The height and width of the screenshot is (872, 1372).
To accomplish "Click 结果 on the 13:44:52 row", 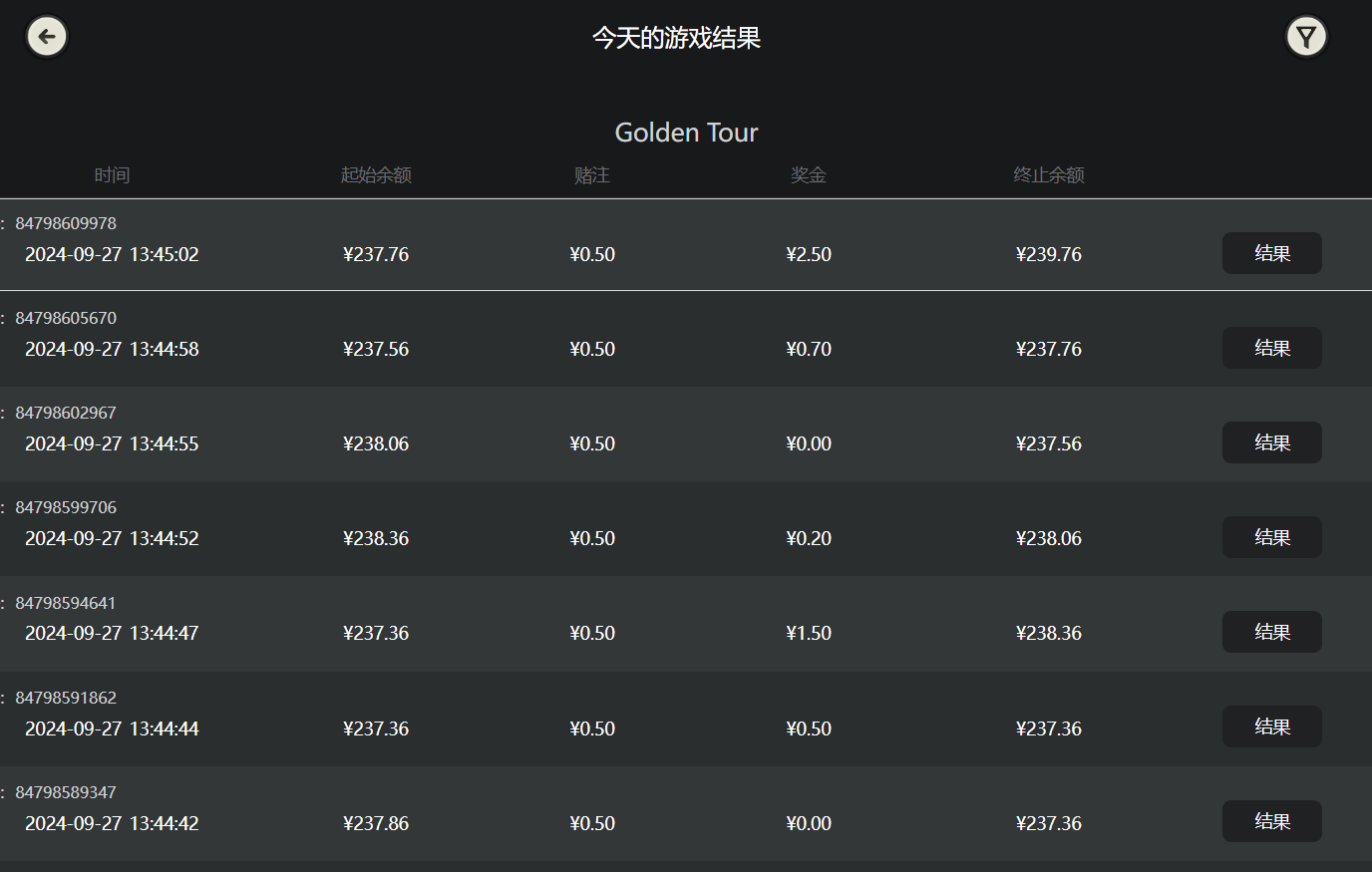I will pyautogui.click(x=1271, y=537).
